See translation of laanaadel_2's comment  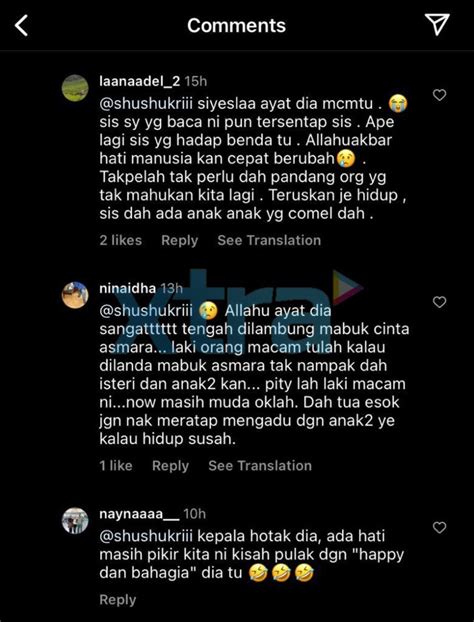[x=269, y=240]
